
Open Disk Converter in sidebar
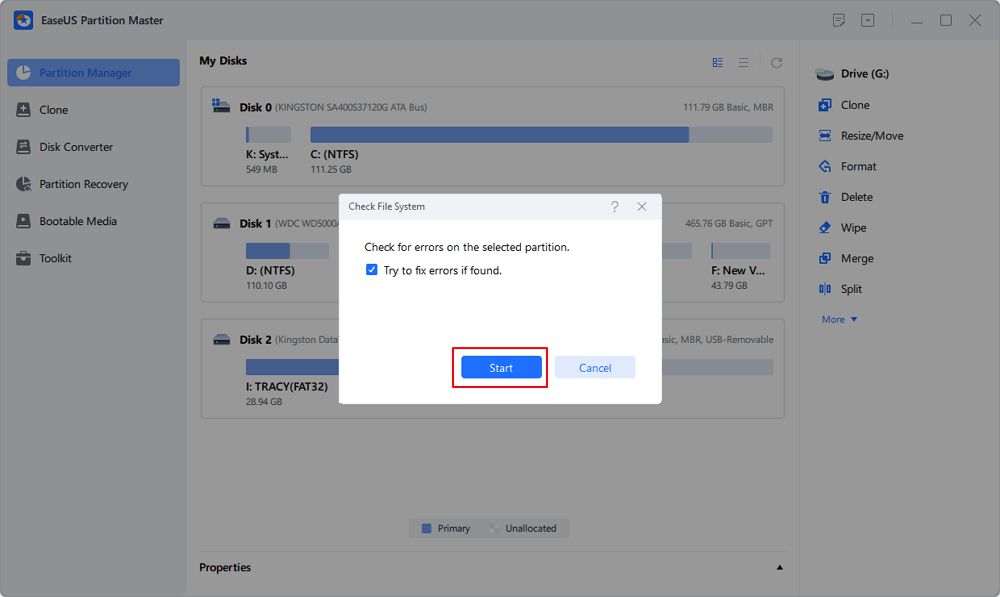tap(76, 147)
